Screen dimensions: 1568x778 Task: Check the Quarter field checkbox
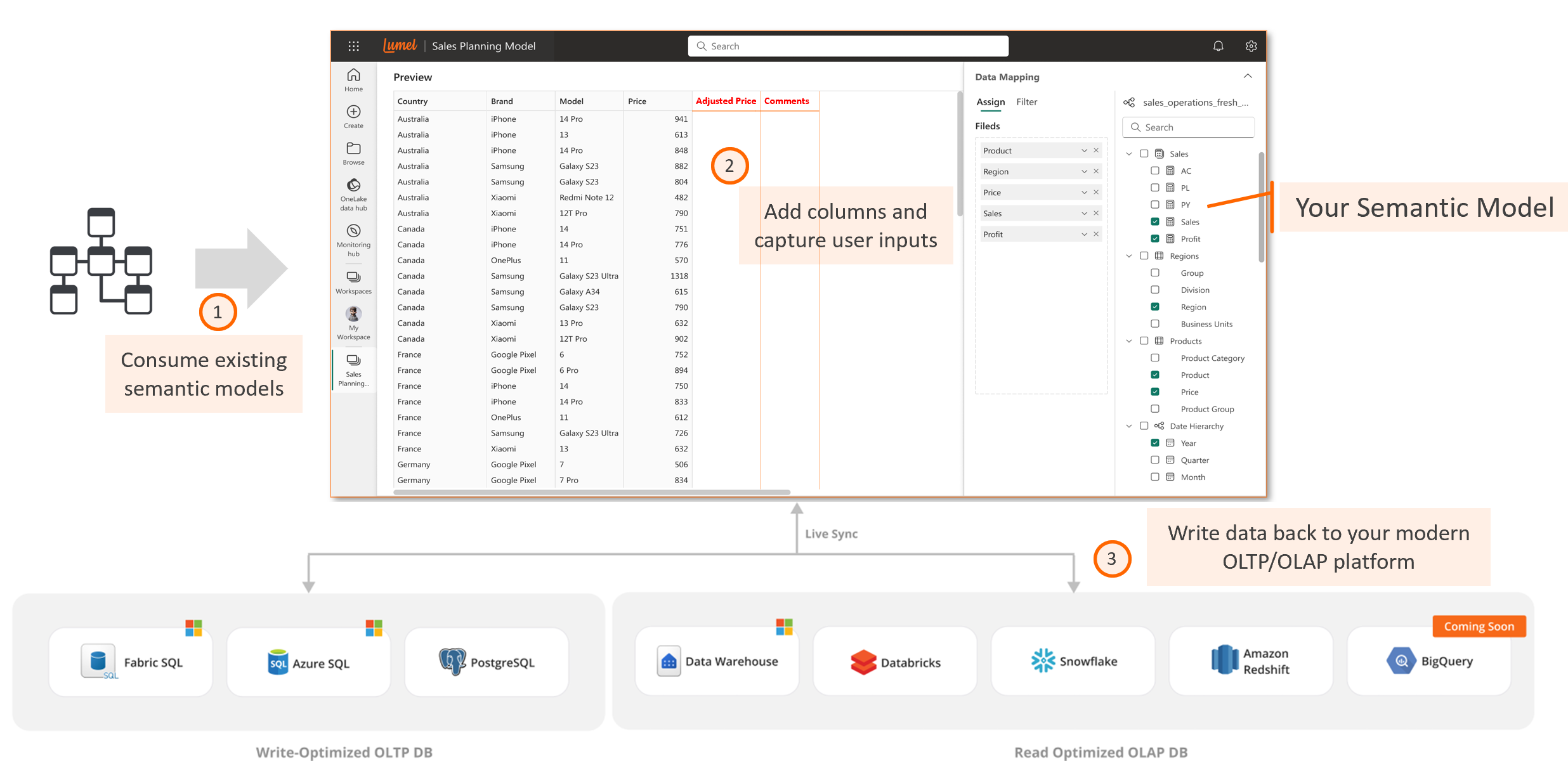click(1155, 460)
